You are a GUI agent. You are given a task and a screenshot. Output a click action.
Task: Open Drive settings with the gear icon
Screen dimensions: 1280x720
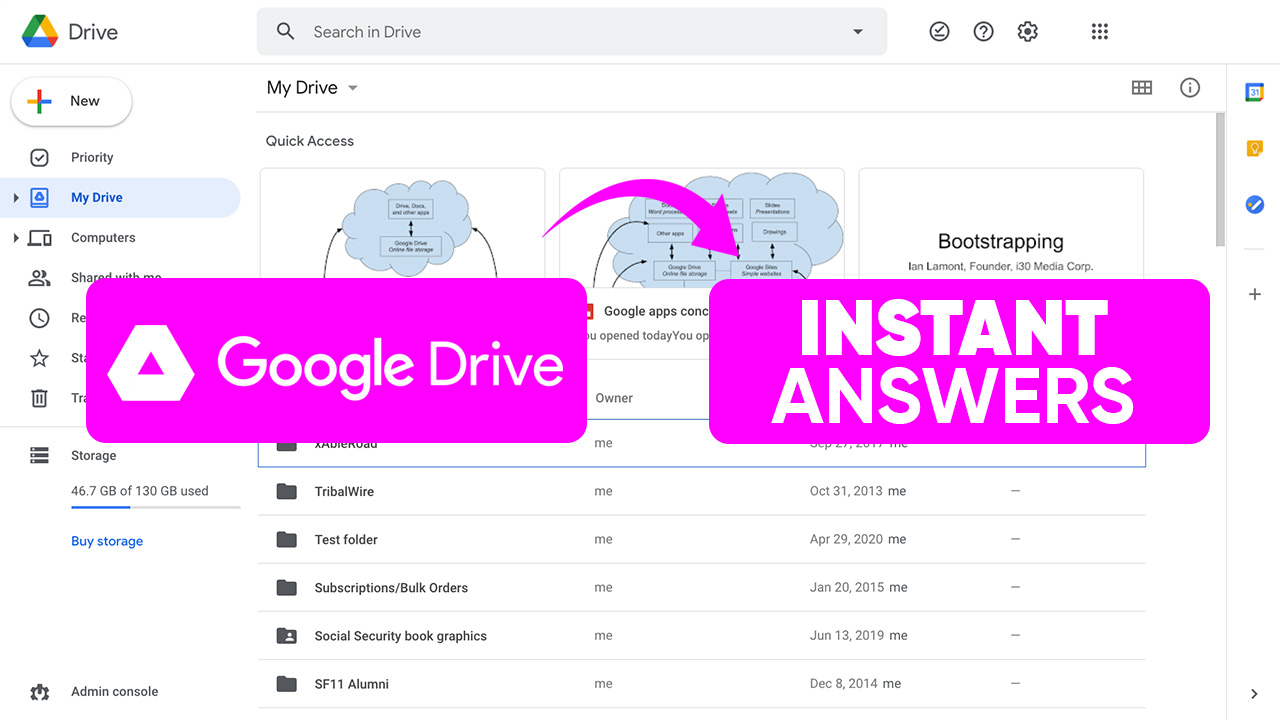1027,31
